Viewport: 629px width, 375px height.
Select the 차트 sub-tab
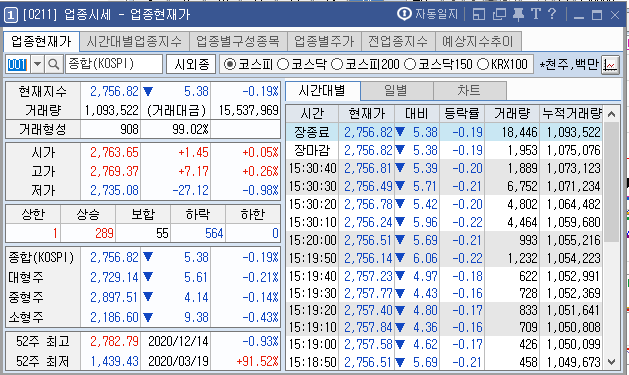click(x=469, y=91)
